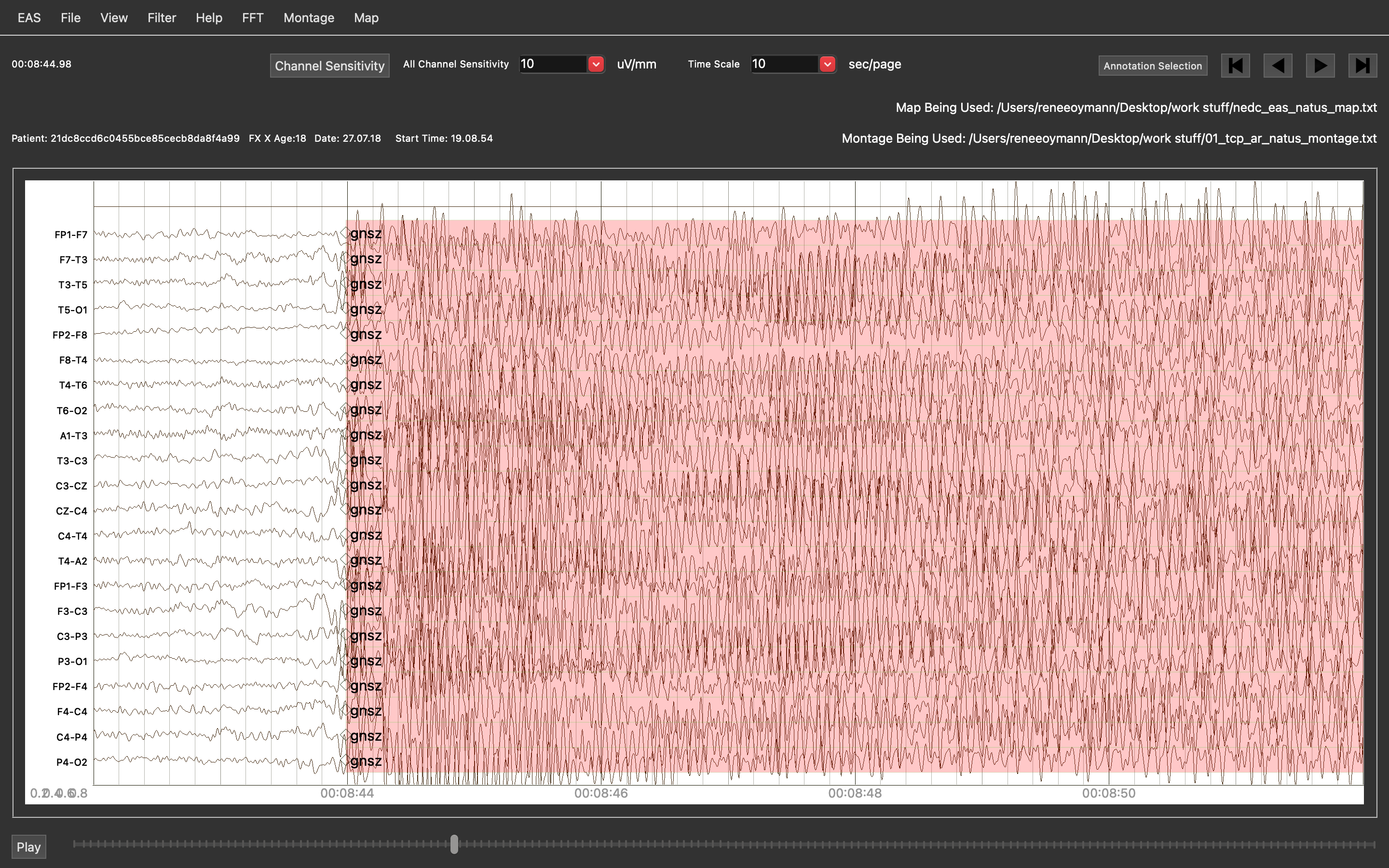The height and width of the screenshot is (868, 1389).
Task: Expand the All Channel Sensitivity dropdown arrow
Action: (596, 64)
